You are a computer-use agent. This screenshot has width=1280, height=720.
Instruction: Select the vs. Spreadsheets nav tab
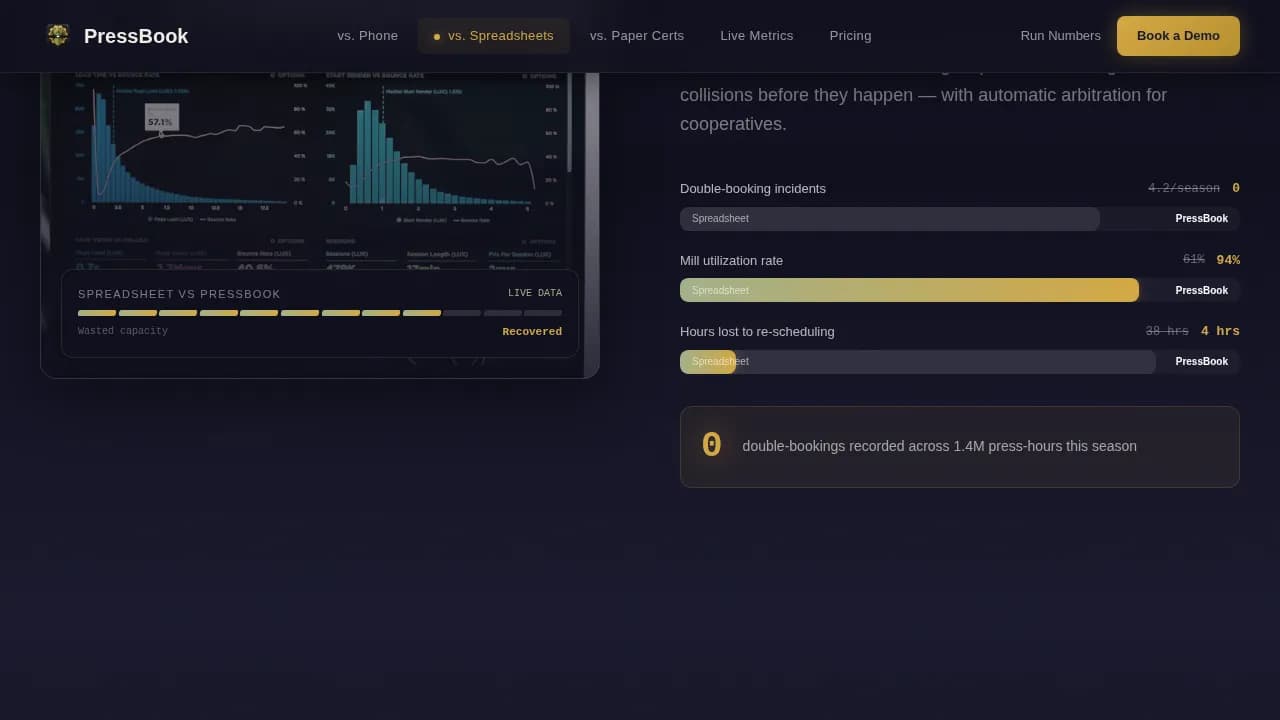[x=494, y=36]
